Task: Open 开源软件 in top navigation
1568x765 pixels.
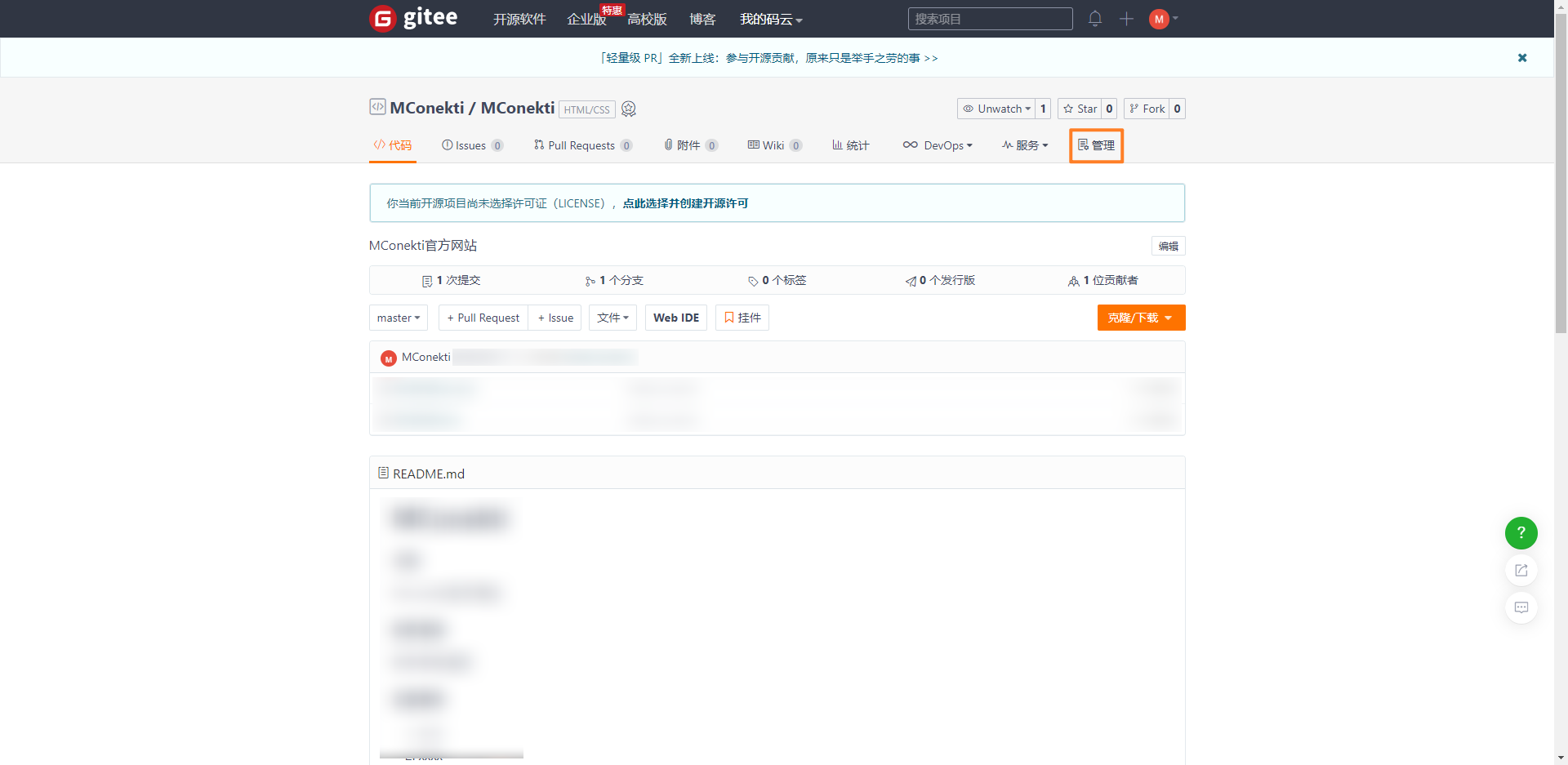Action: click(x=519, y=19)
